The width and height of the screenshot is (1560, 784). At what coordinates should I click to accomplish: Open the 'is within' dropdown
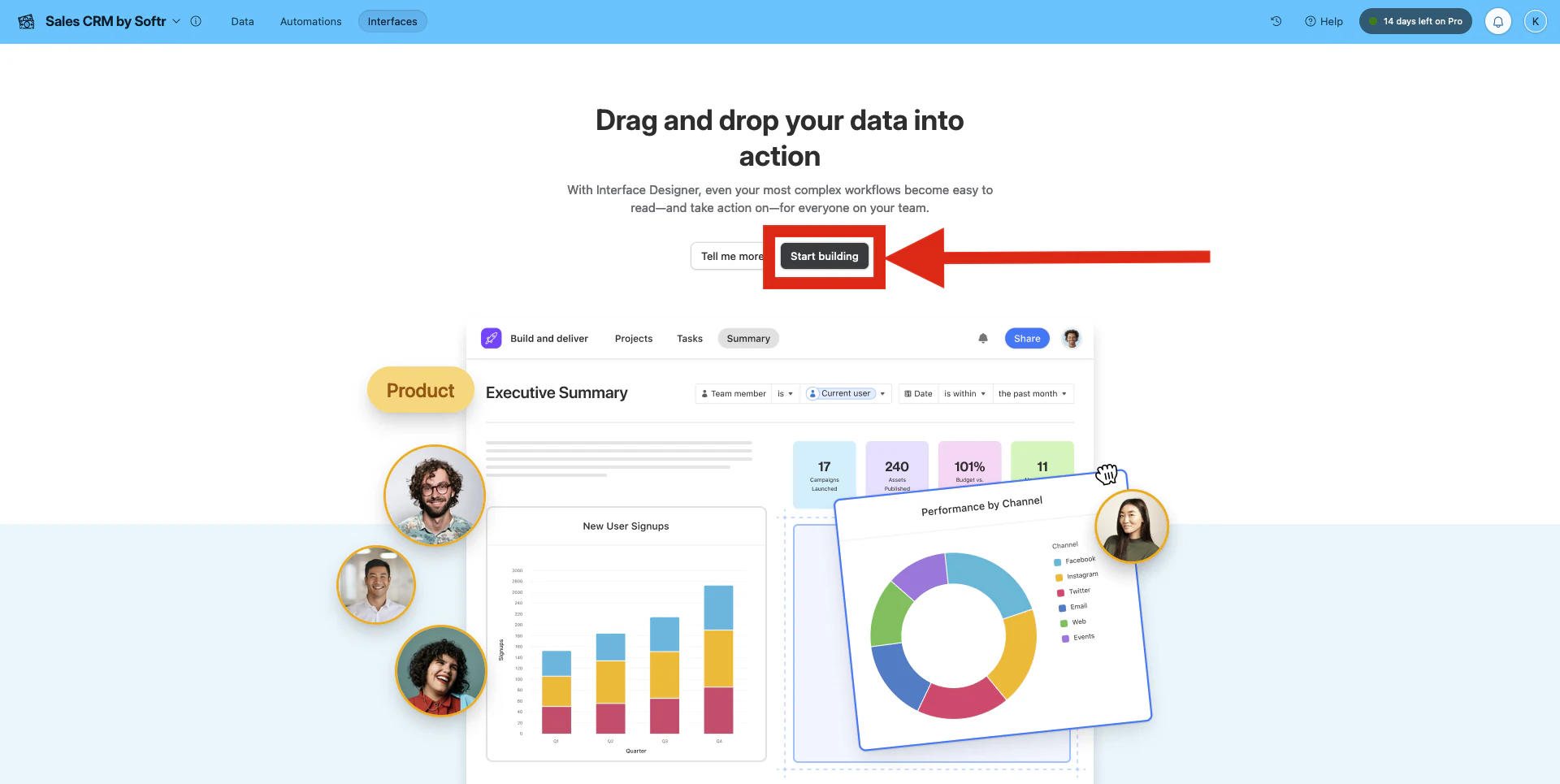click(x=965, y=394)
